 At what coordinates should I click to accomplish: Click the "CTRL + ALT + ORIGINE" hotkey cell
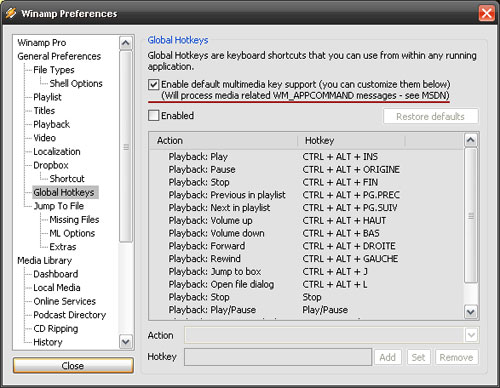point(351,169)
